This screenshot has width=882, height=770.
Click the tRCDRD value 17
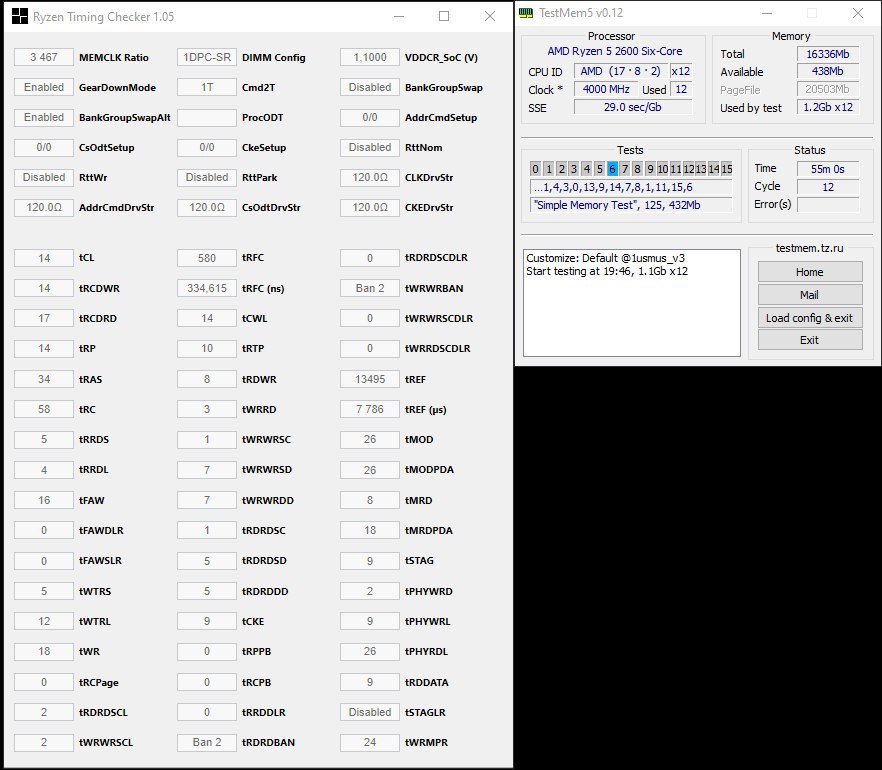tap(44, 318)
